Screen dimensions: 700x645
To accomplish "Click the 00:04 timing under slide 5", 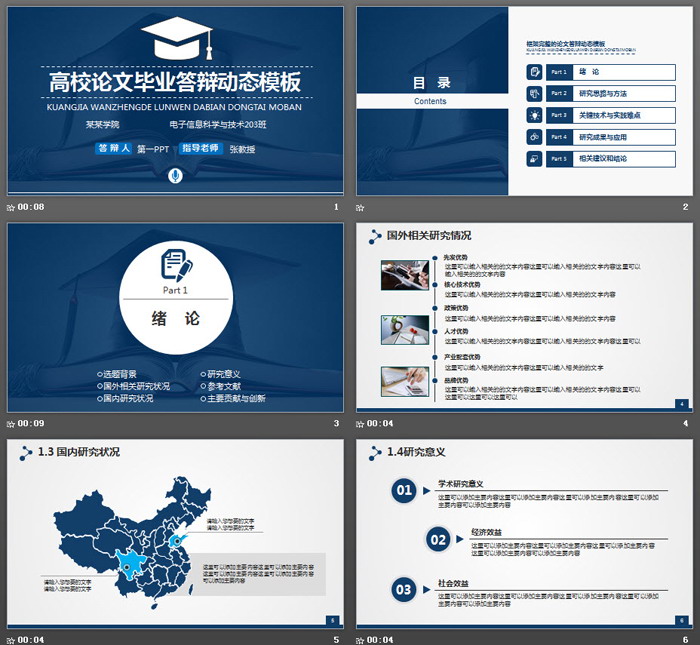I will pos(31,640).
